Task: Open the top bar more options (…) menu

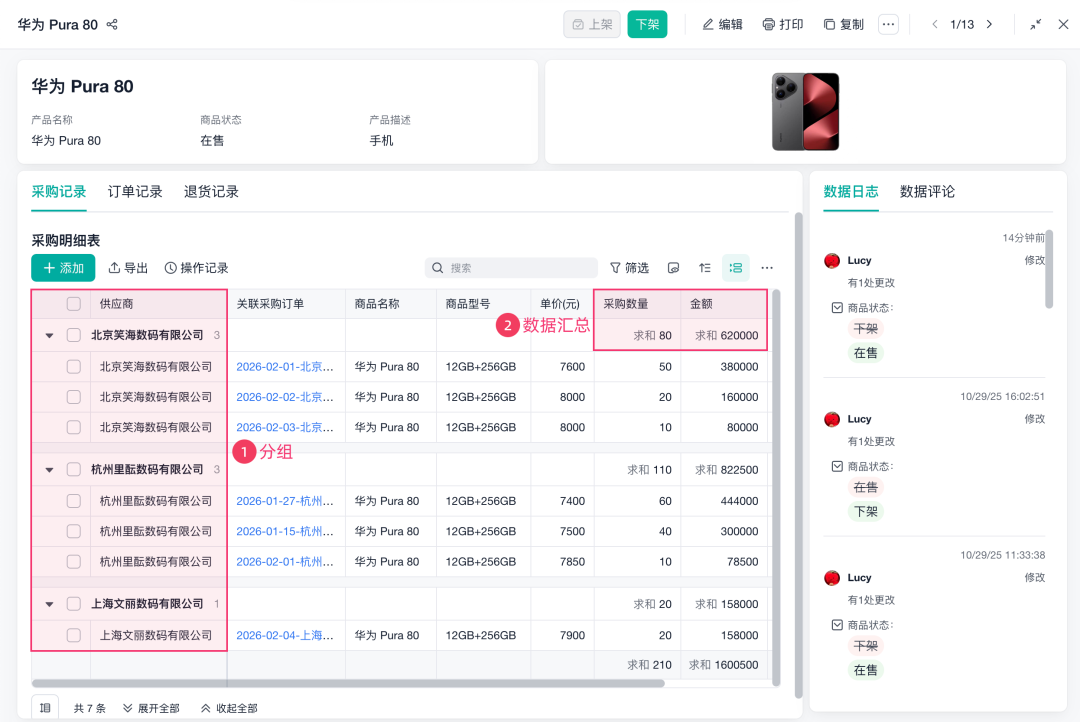Action: (x=889, y=24)
